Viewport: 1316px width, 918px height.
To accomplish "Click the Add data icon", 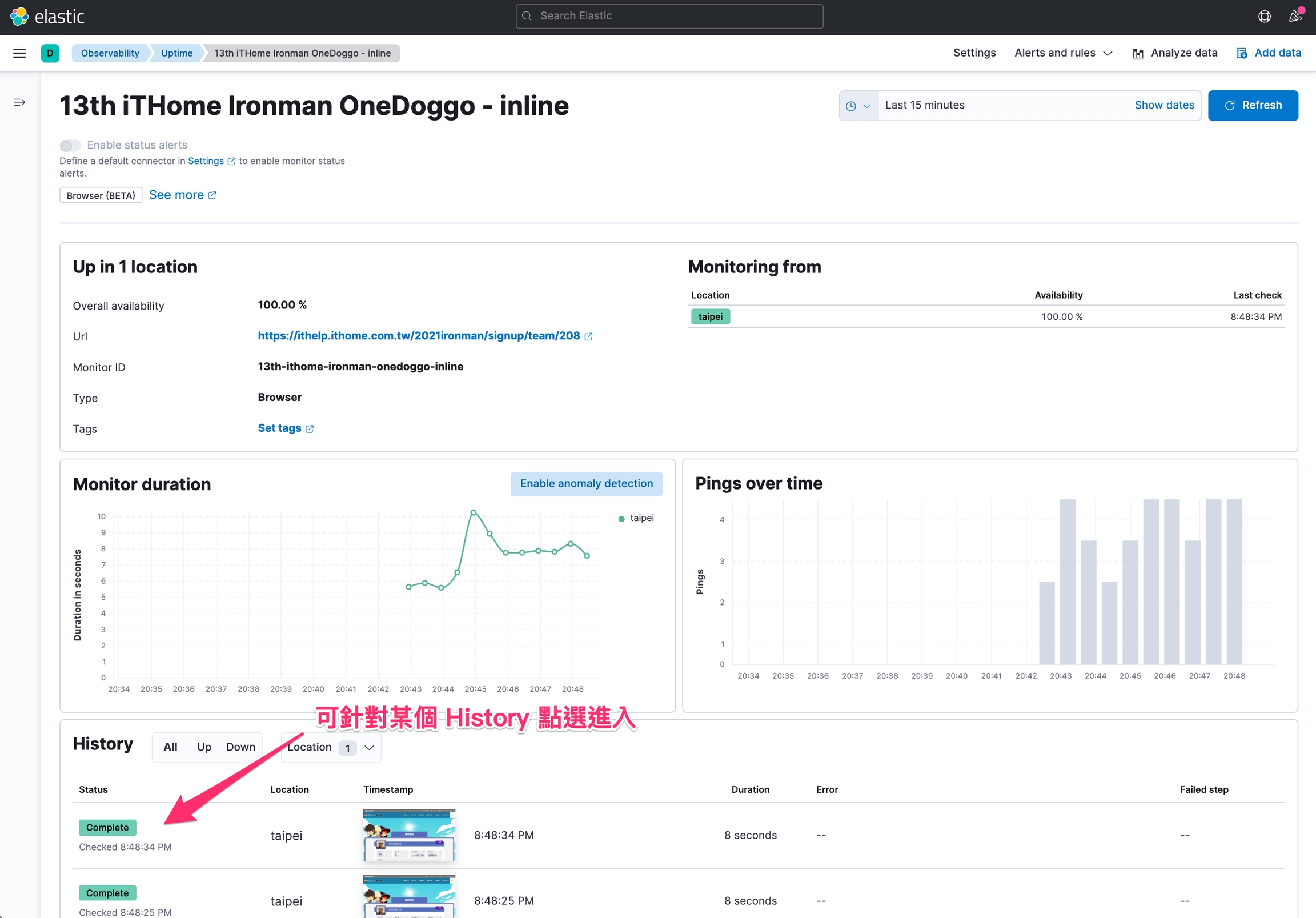I will (1242, 53).
